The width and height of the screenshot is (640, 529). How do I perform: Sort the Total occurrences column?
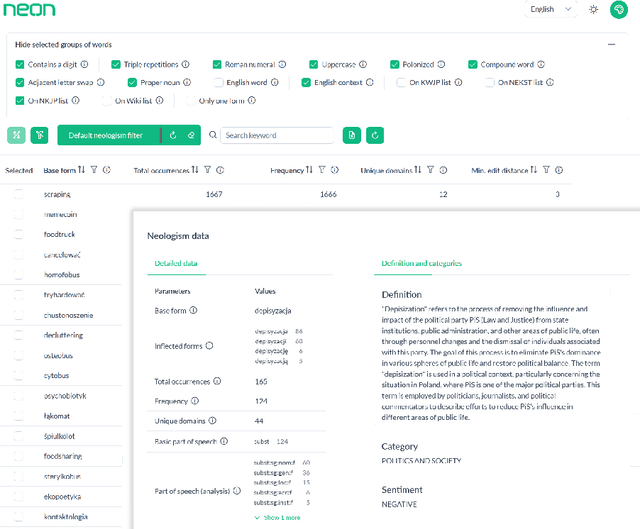195,170
